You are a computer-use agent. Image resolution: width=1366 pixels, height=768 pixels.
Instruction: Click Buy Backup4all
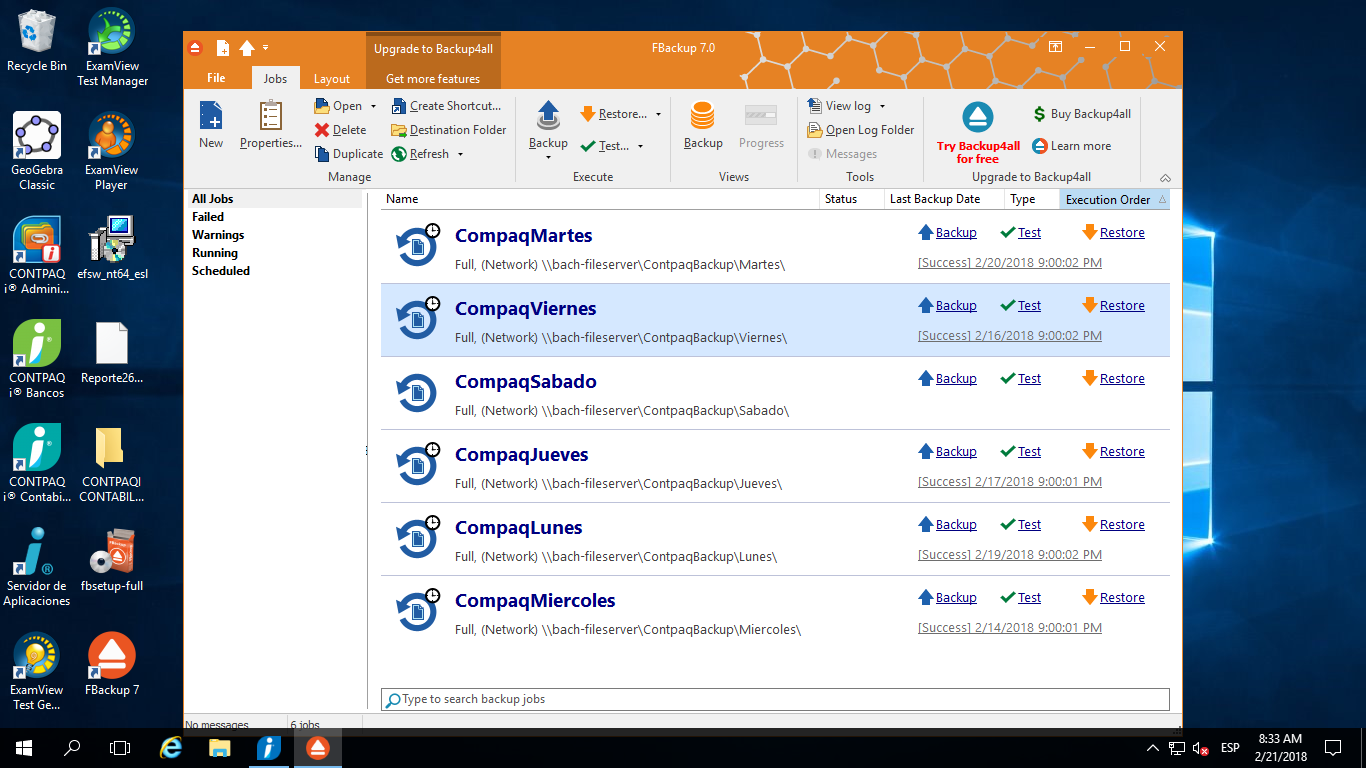pyautogui.click(x=1082, y=114)
